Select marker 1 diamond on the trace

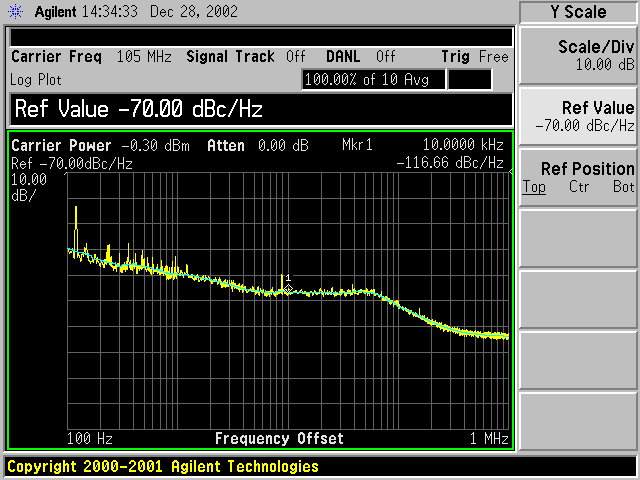(x=288, y=289)
